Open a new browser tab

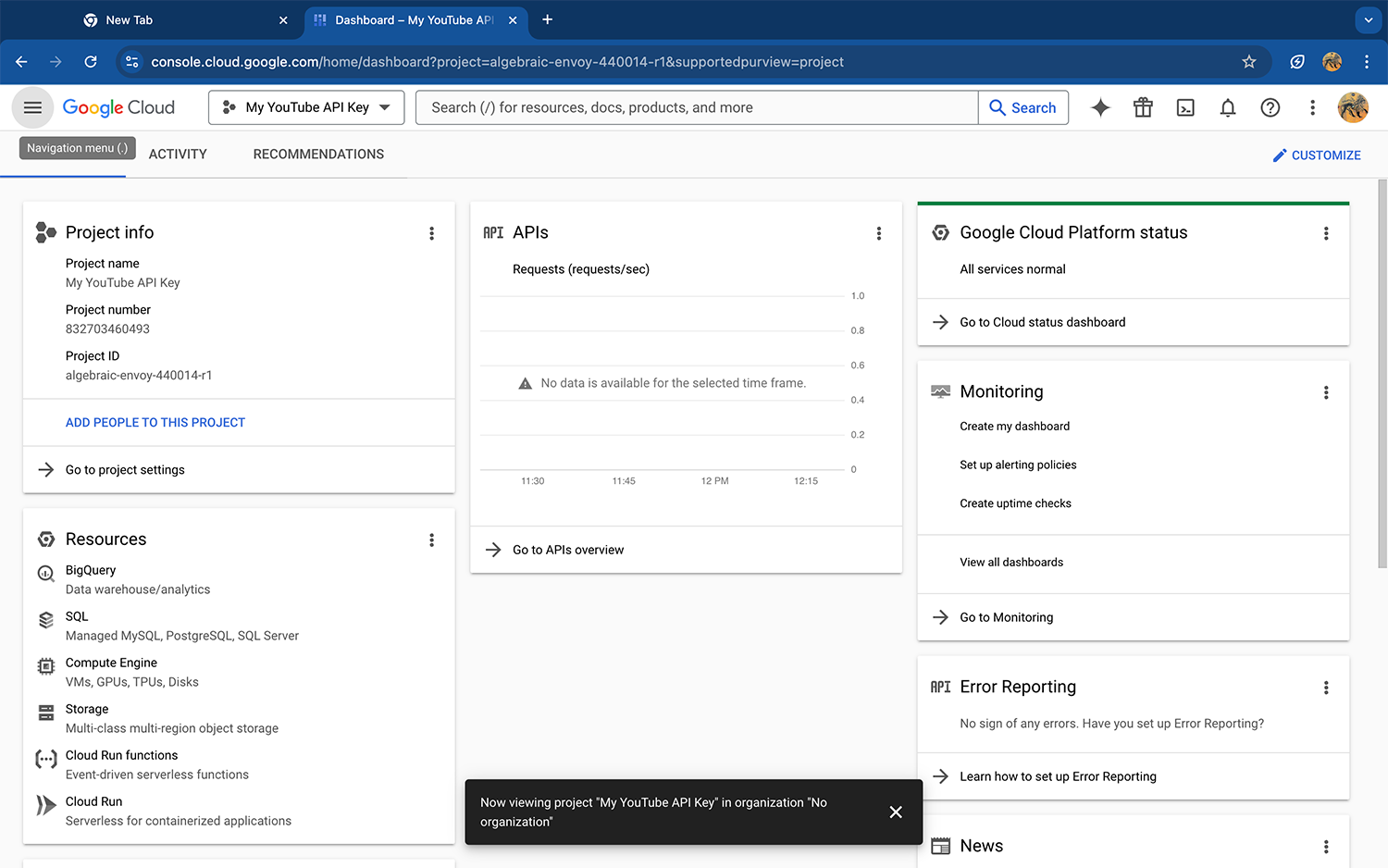coord(548,19)
